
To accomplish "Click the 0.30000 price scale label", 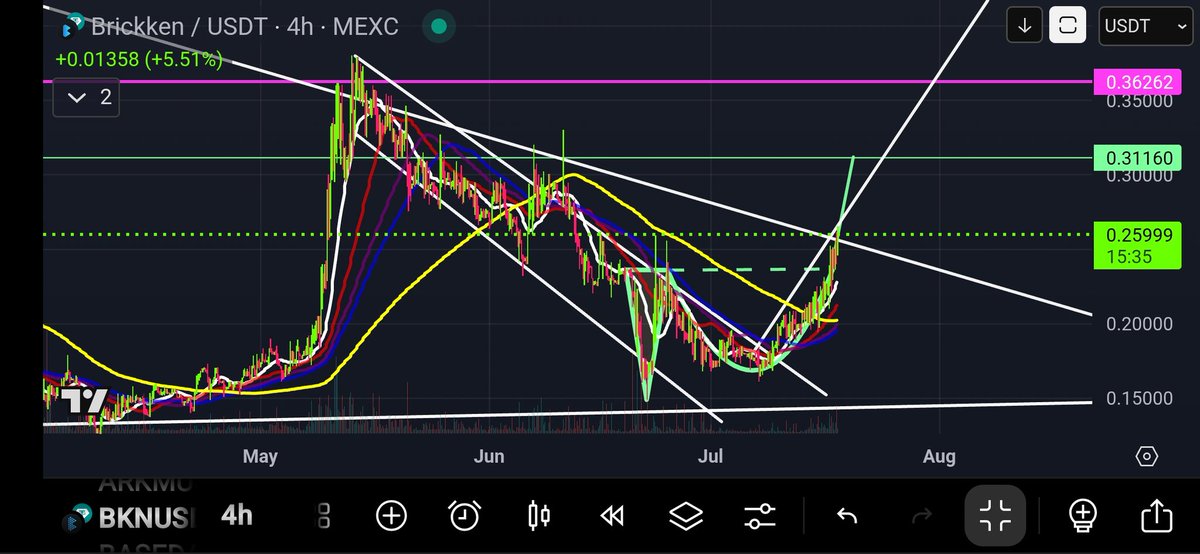I will 1141,176.
